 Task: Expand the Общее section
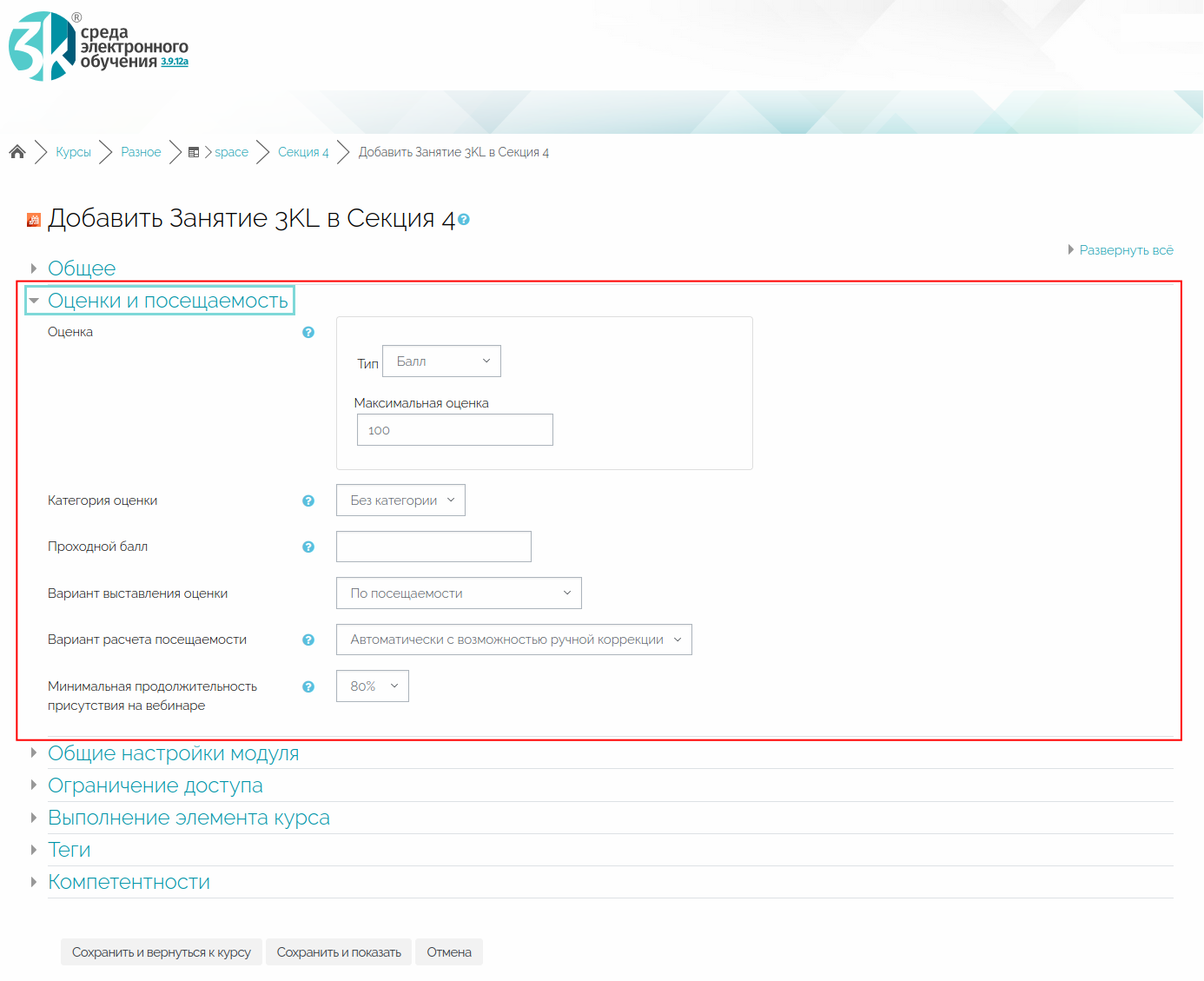click(82, 268)
